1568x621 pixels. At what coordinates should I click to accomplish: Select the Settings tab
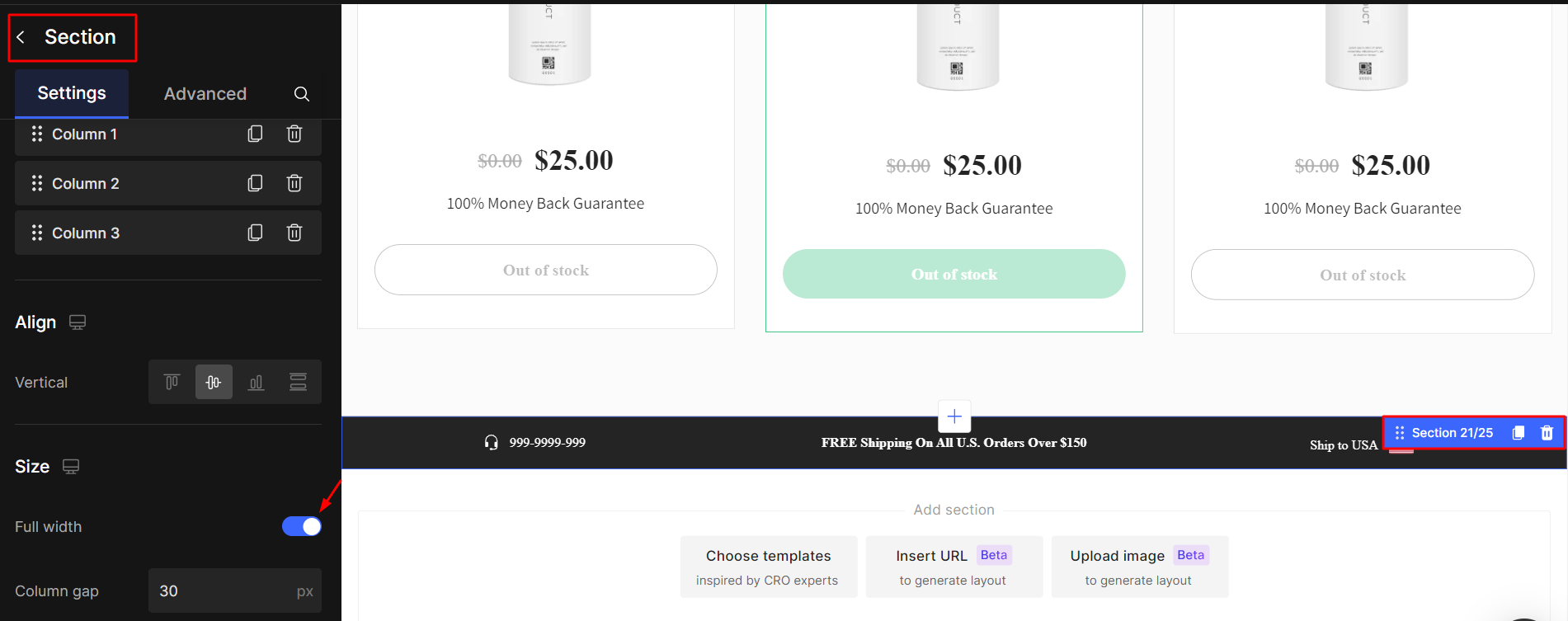tap(72, 93)
